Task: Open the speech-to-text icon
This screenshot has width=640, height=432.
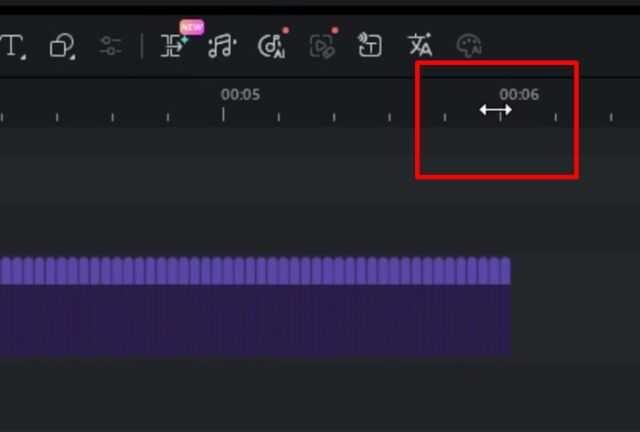Action: coord(370,46)
